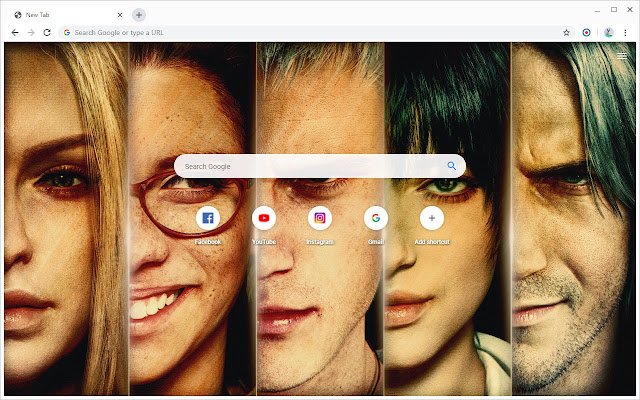Open Chrome three-dot menu

[625, 33]
